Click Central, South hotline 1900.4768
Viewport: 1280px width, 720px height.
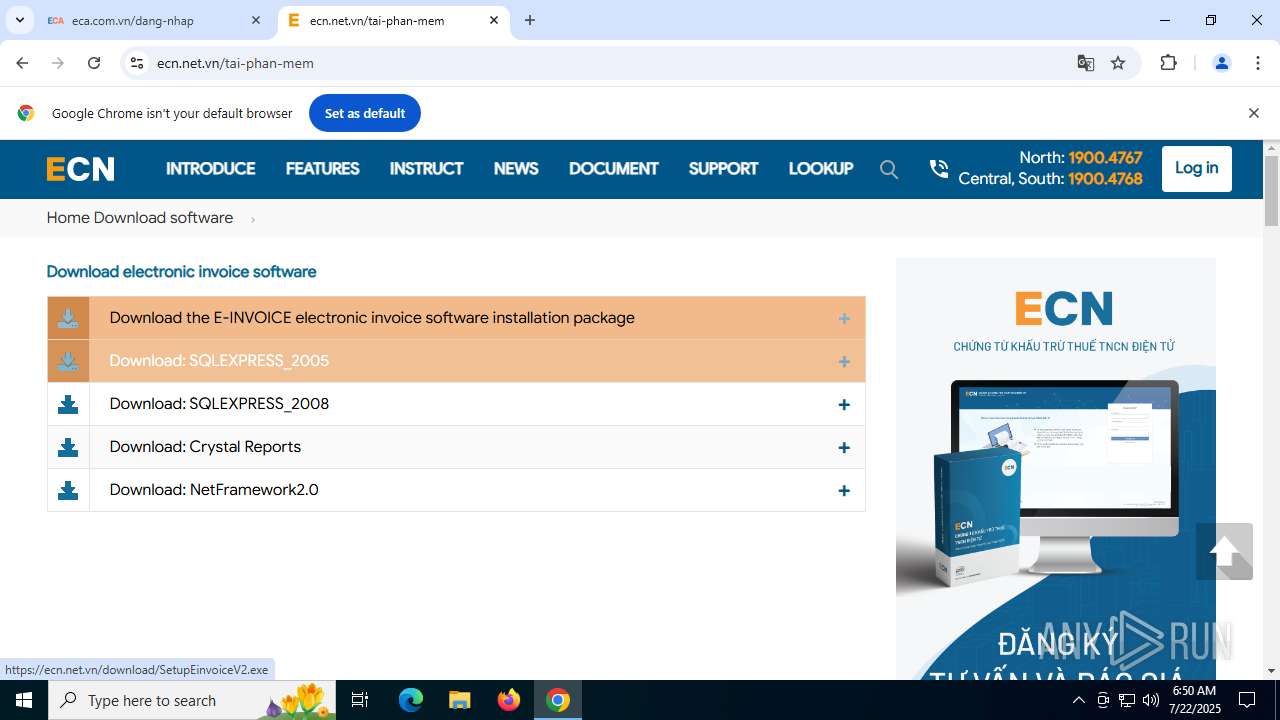pyautogui.click(x=1105, y=179)
